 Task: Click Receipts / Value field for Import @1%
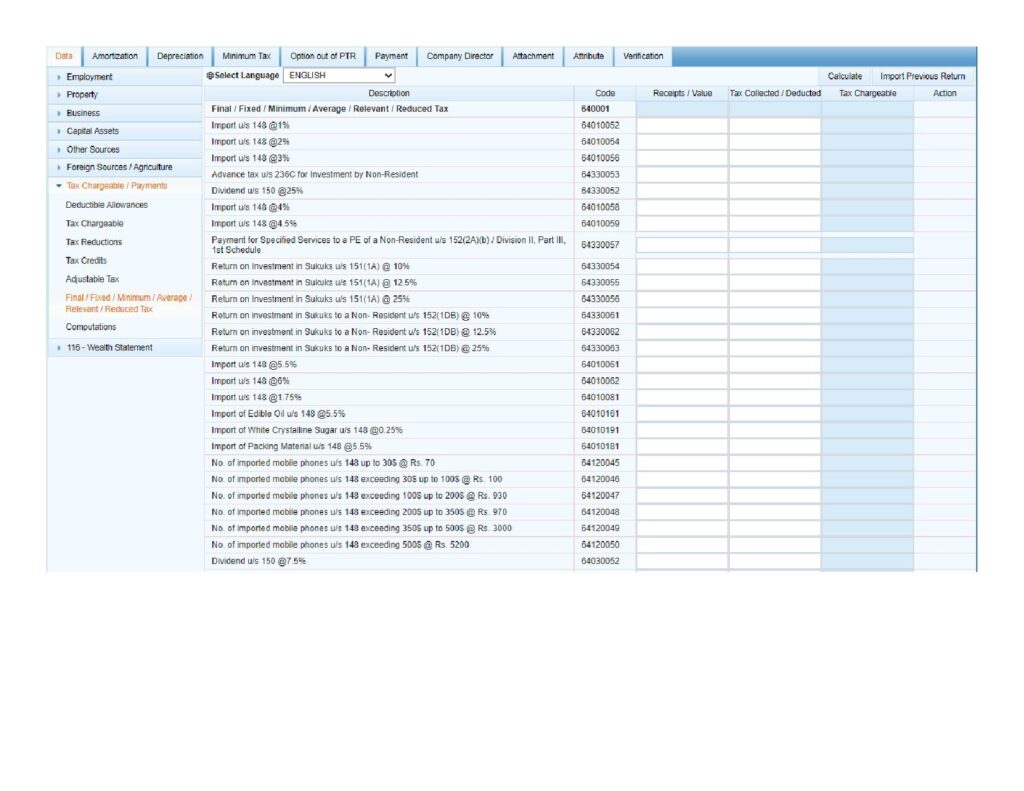[x=682, y=126]
